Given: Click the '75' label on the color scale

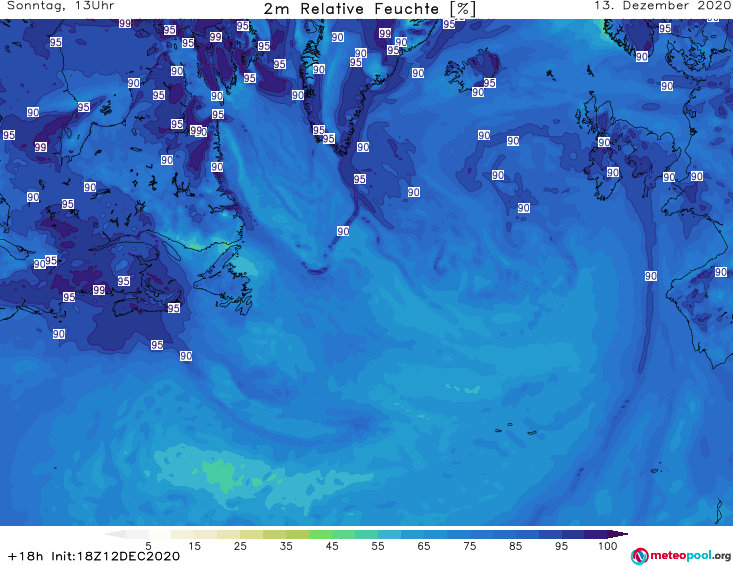Looking at the screenshot, I should coord(470,546).
